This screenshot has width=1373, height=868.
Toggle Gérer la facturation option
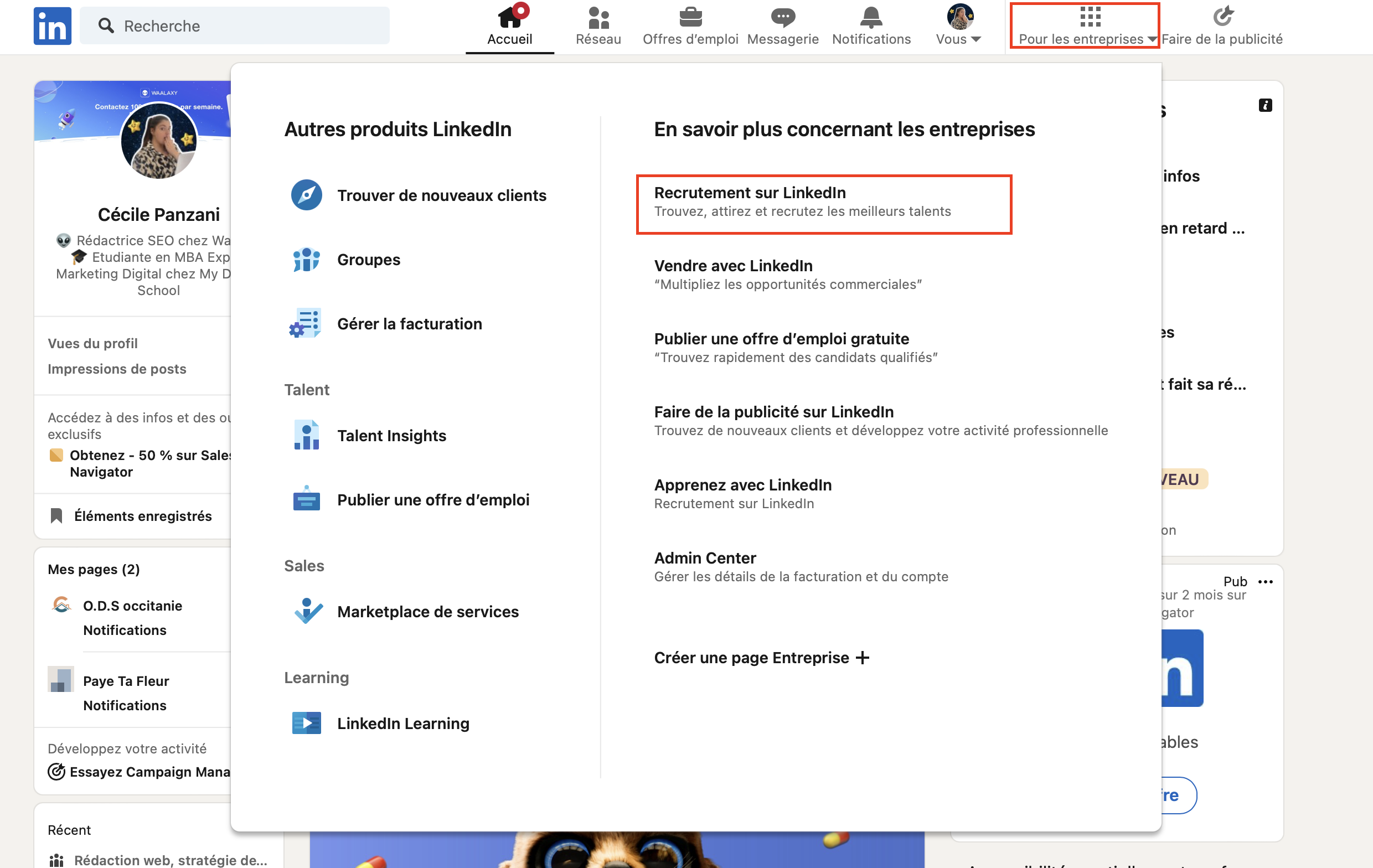click(x=409, y=323)
